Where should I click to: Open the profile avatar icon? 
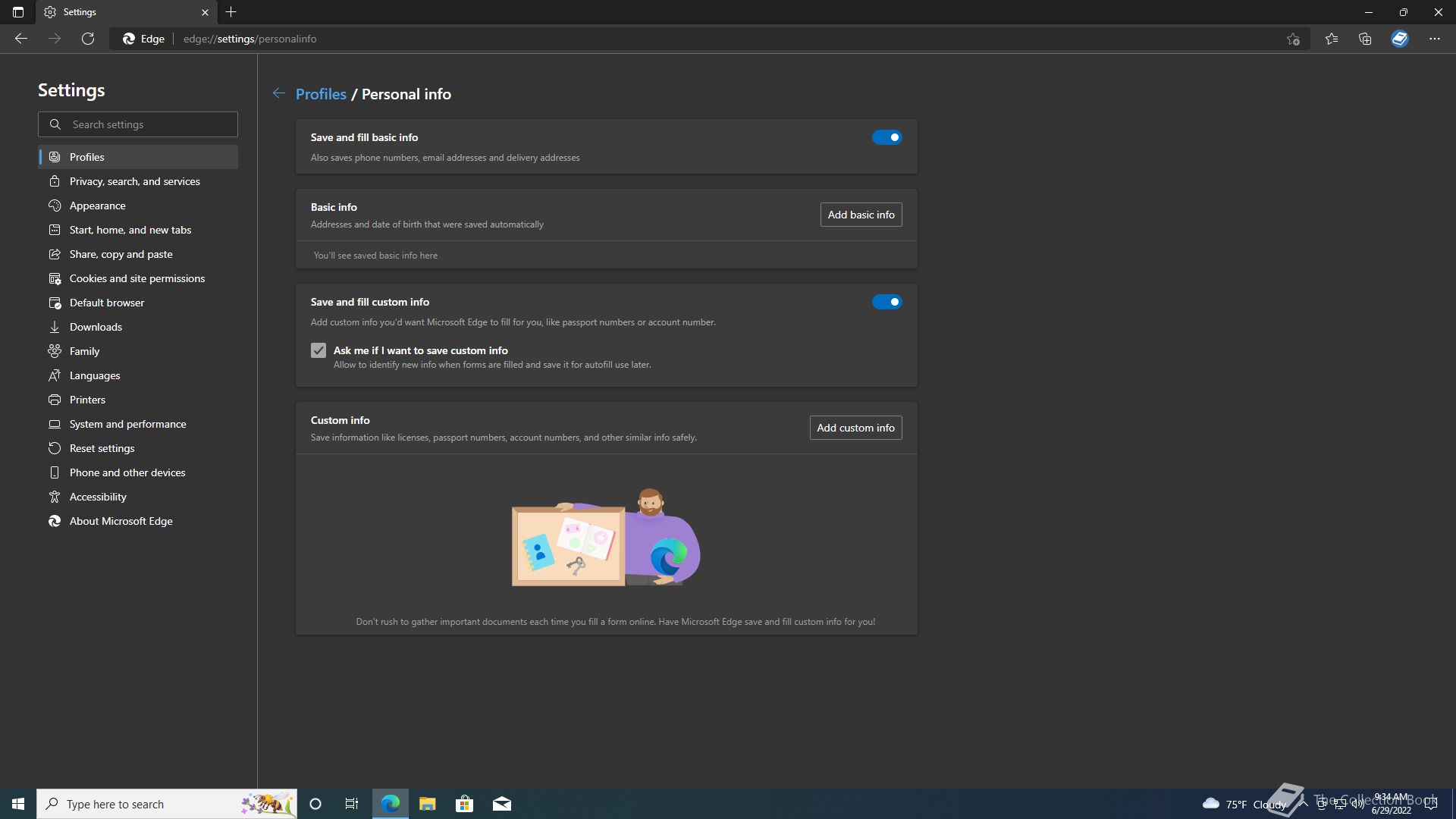pos(1400,39)
